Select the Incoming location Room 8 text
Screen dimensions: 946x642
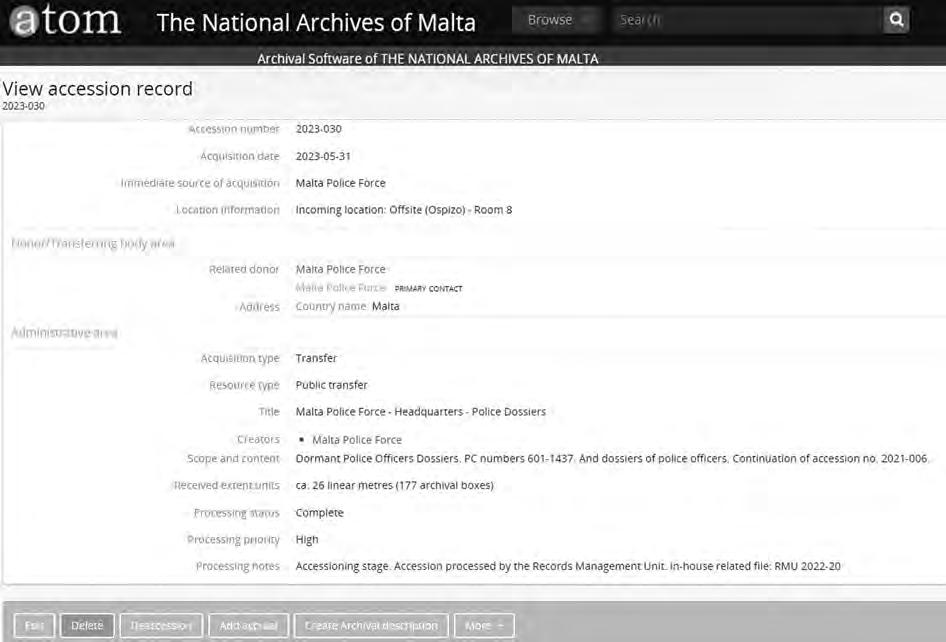click(404, 210)
